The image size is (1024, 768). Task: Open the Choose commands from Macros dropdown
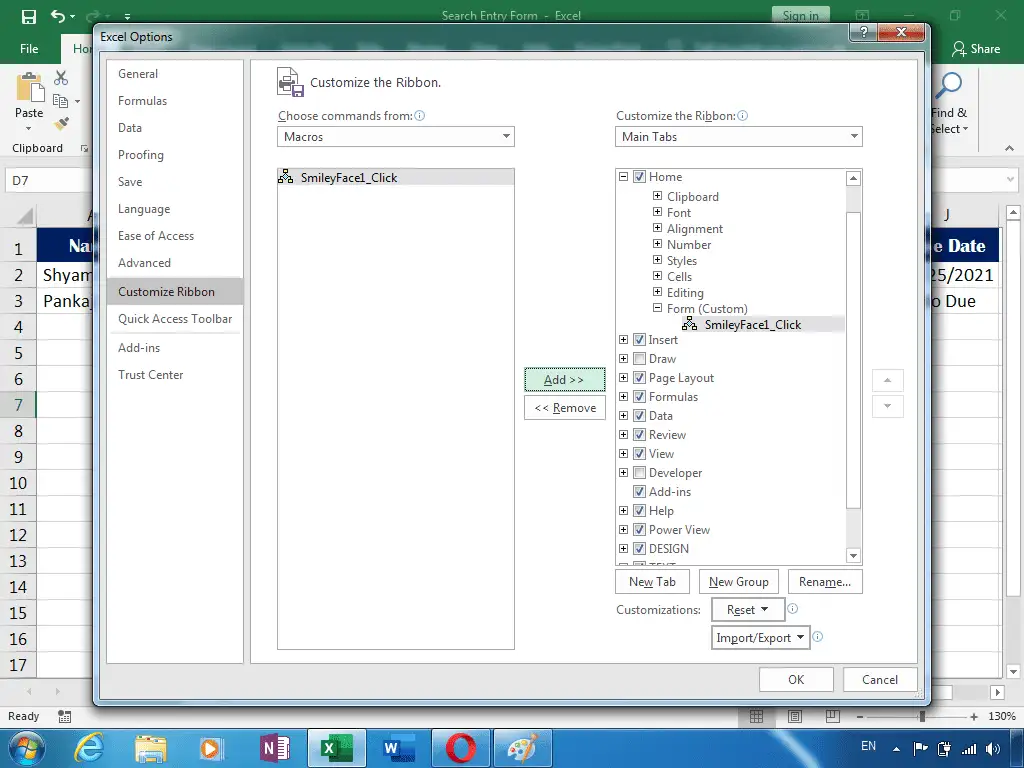coord(396,136)
